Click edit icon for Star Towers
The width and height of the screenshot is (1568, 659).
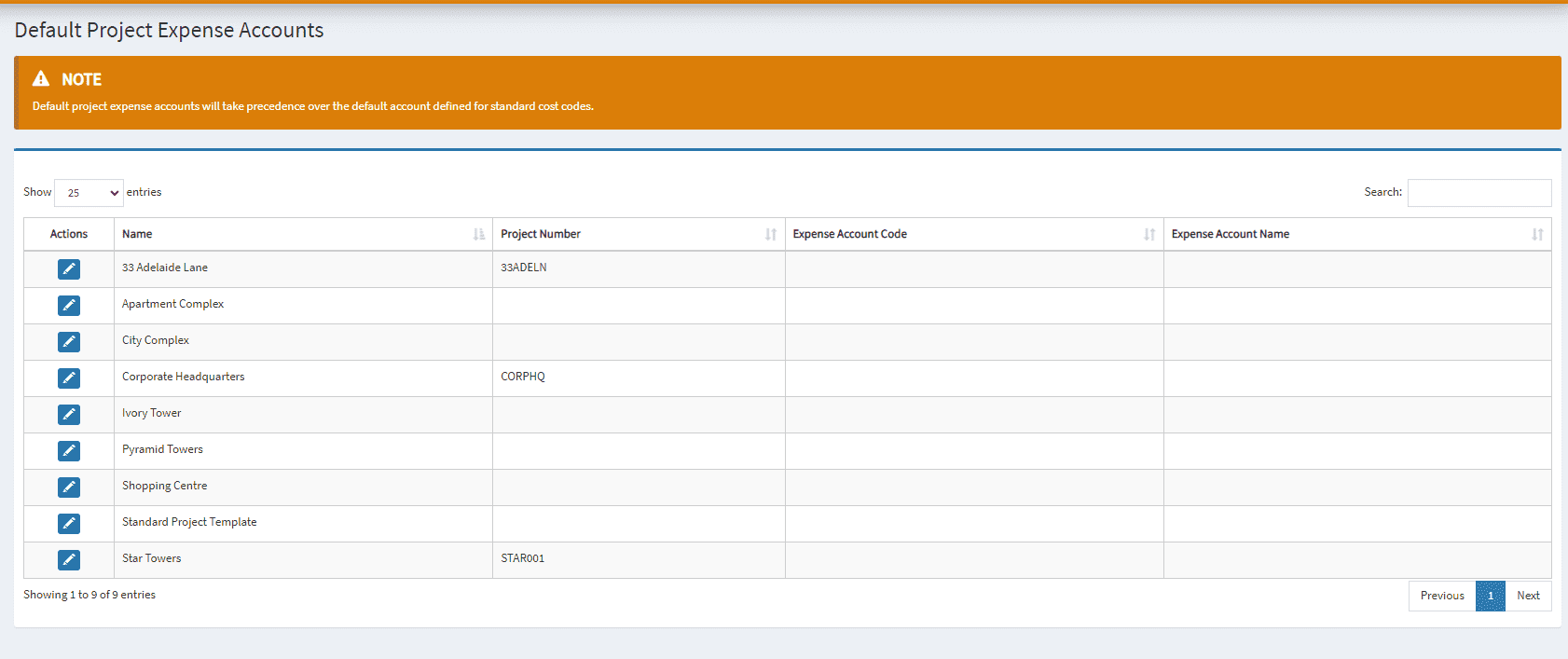coord(69,560)
